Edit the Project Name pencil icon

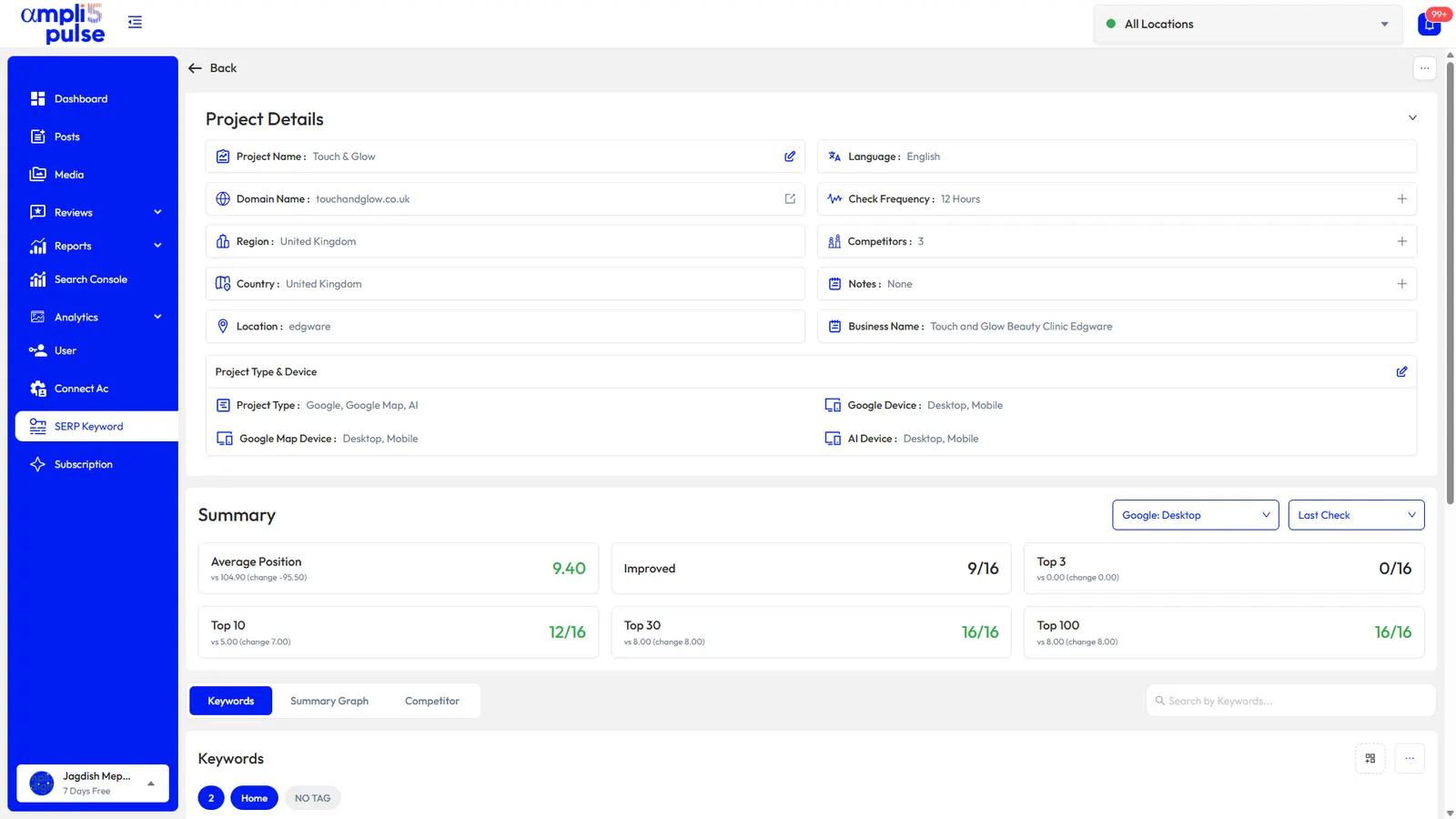pos(790,157)
